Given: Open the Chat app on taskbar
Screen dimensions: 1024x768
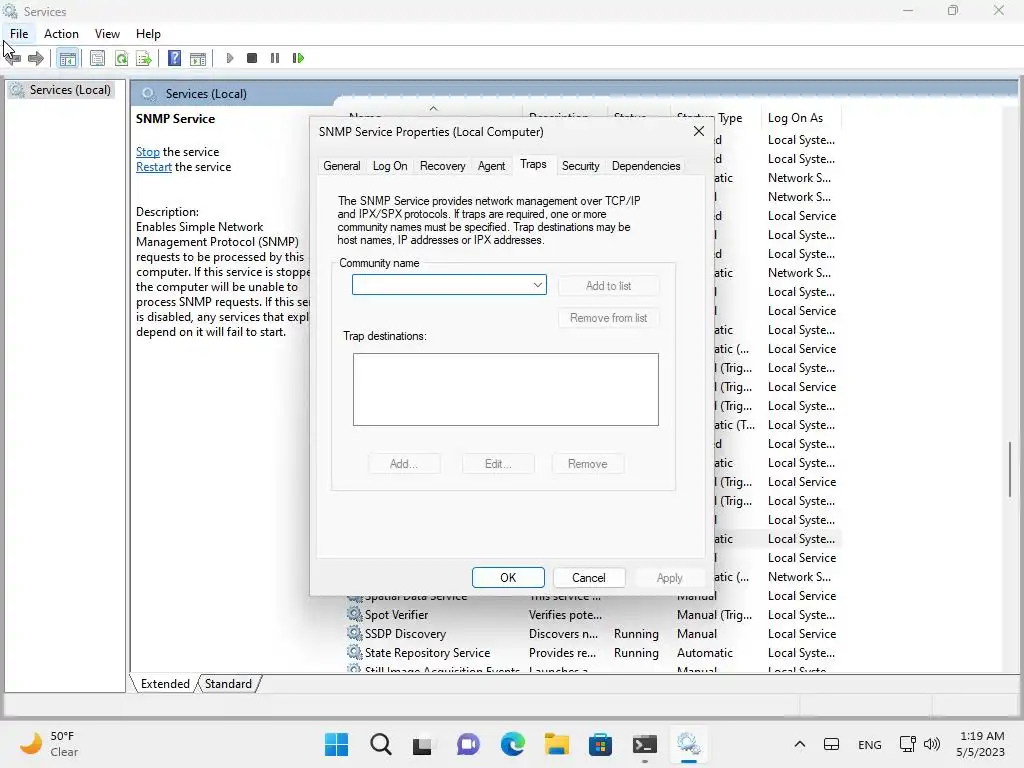Looking at the screenshot, I should point(468,744).
